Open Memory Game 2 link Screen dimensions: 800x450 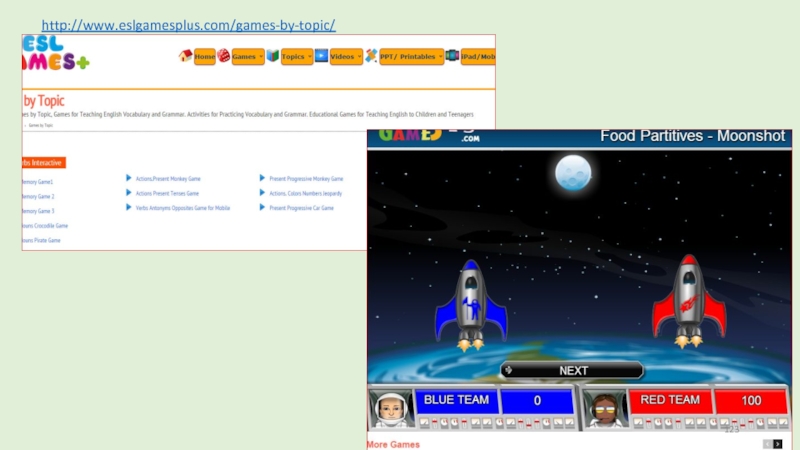coord(38,196)
